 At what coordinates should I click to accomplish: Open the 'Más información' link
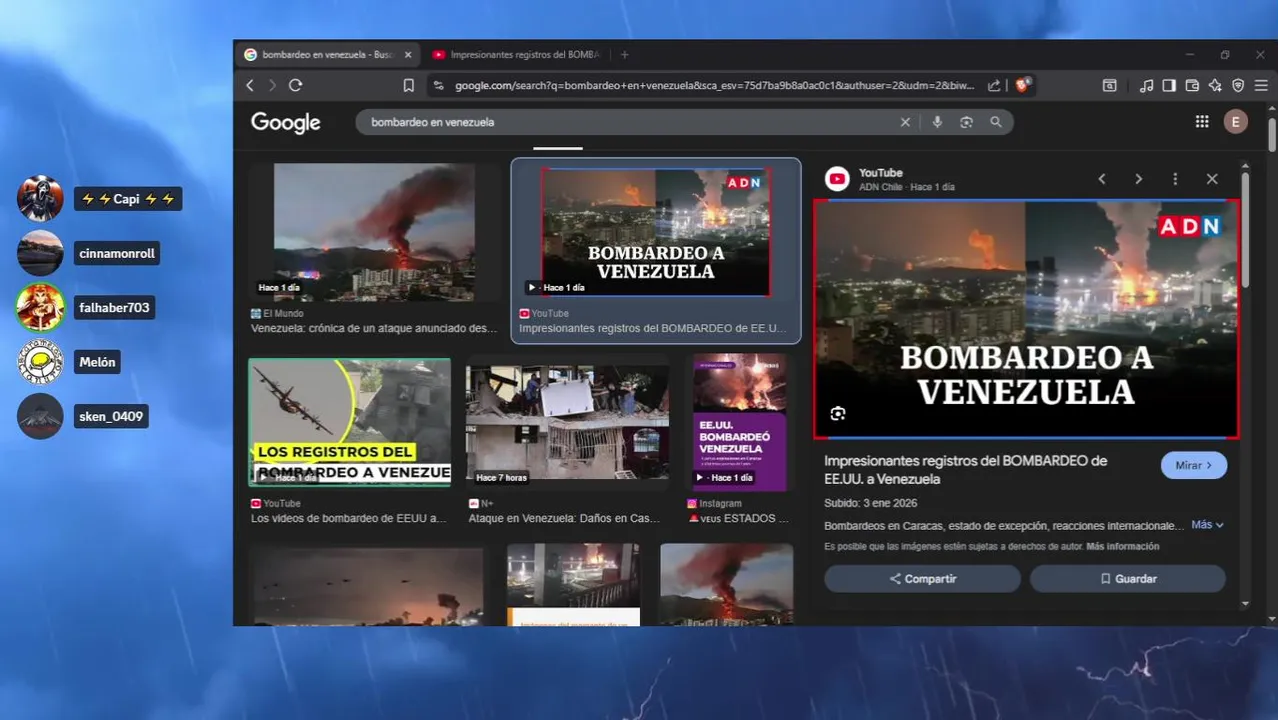[x=1122, y=547]
